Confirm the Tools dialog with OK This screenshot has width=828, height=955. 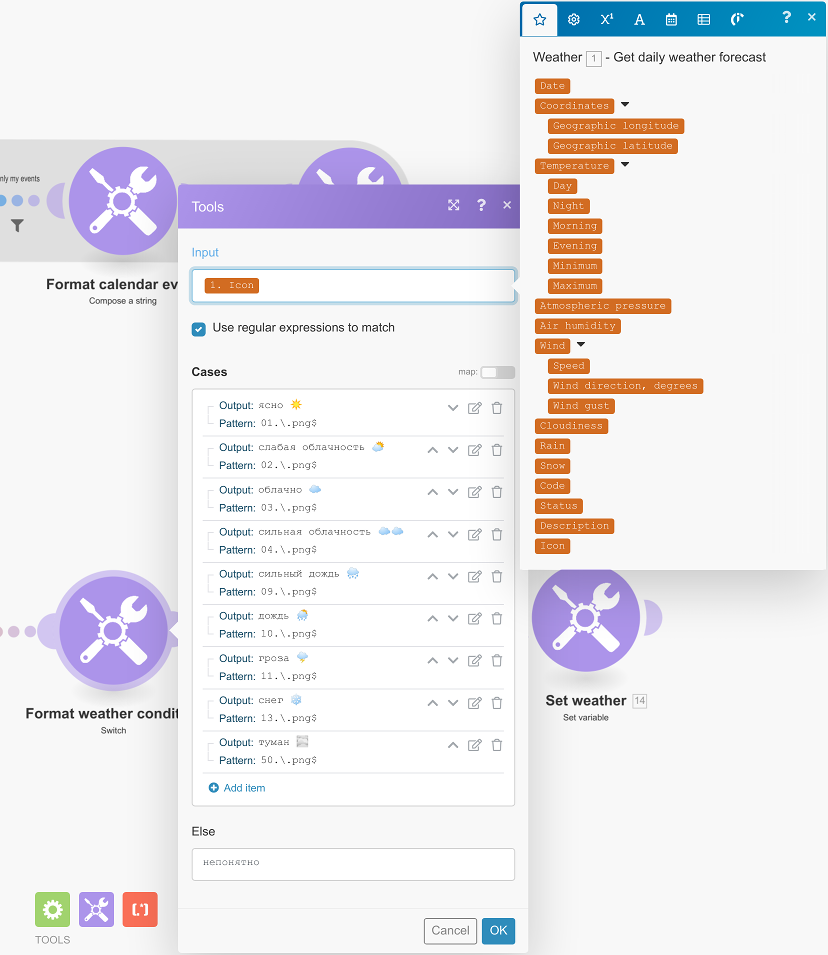pyautogui.click(x=498, y=931)
